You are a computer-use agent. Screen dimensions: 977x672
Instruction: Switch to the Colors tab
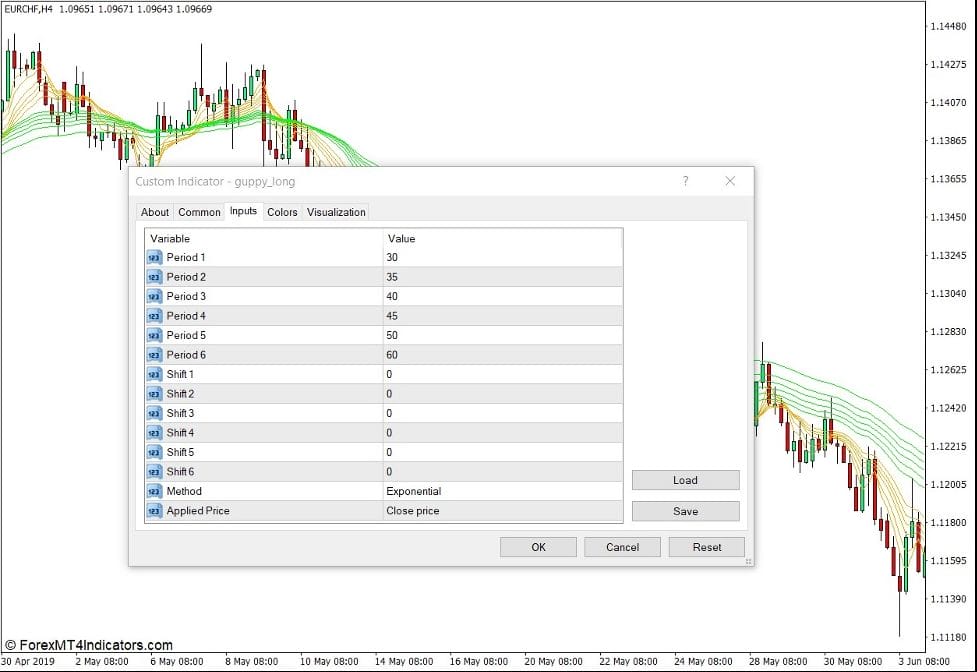click(x=282, y=212)
